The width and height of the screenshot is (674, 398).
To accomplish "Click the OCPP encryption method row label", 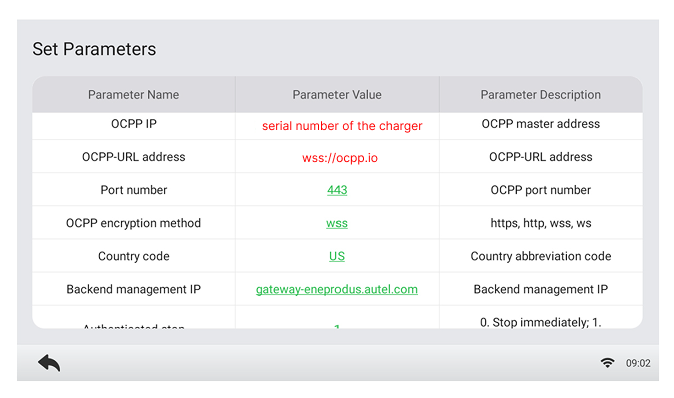I will click(134, 223).
